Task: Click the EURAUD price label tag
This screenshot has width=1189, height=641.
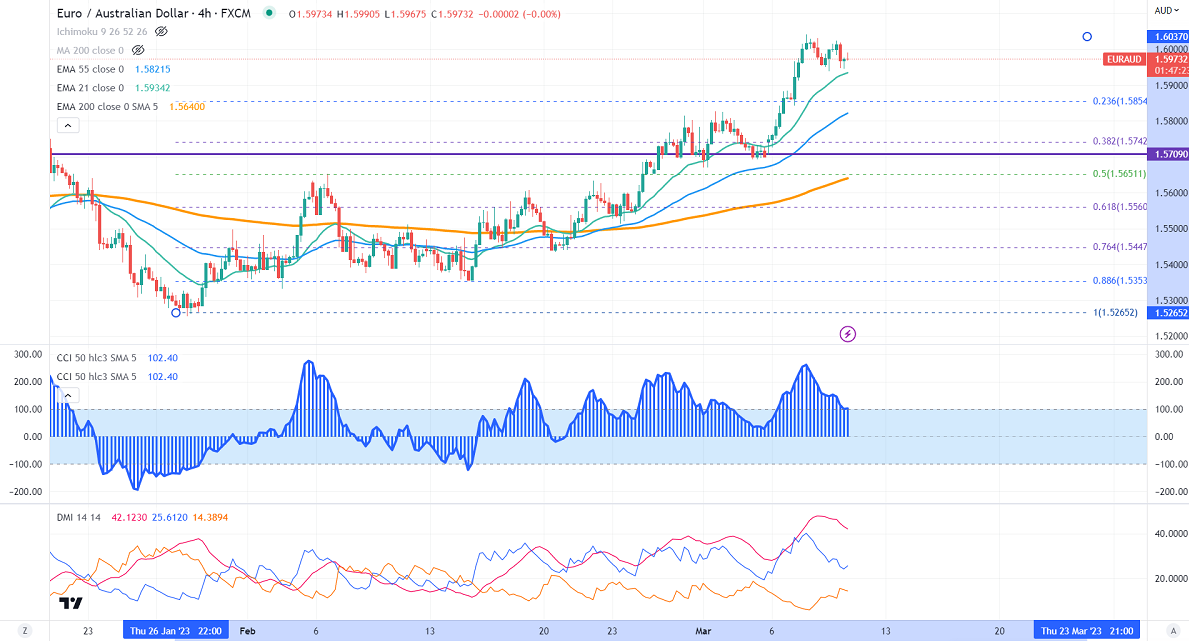Action: click(x=1124, y=60)
